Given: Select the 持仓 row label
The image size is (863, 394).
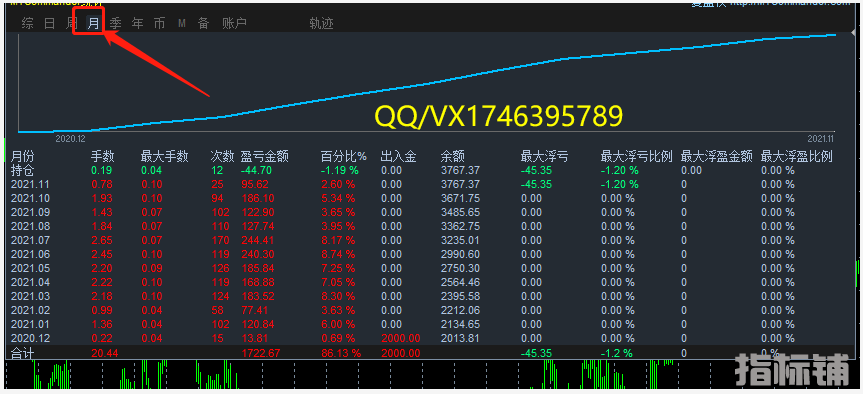Looking at the screenshot, I should point(23,171).
